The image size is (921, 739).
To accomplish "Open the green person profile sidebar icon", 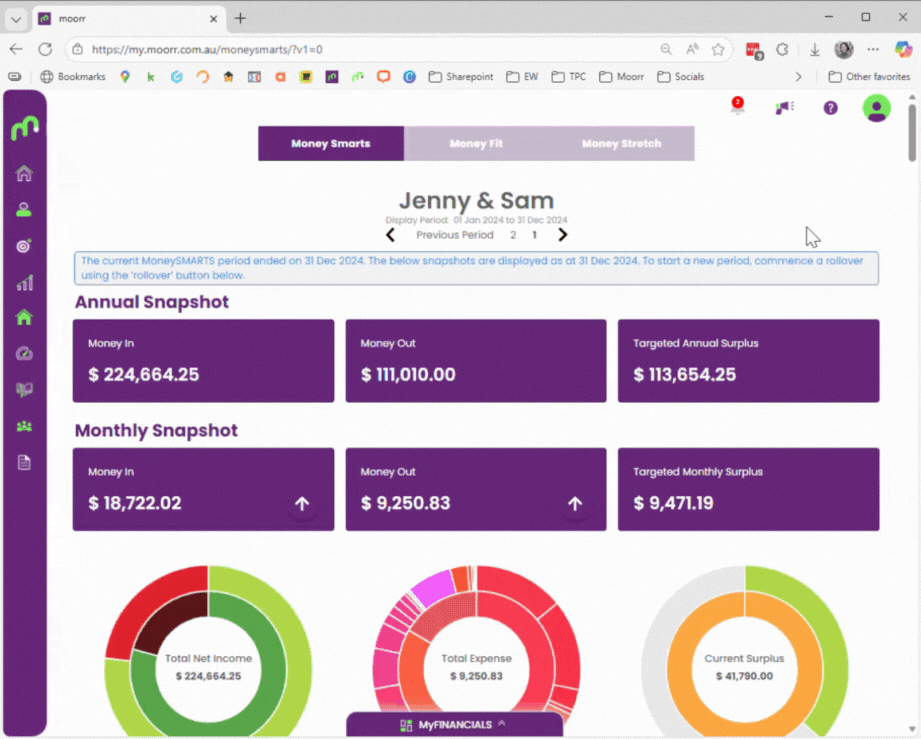I will pos(24,210).
